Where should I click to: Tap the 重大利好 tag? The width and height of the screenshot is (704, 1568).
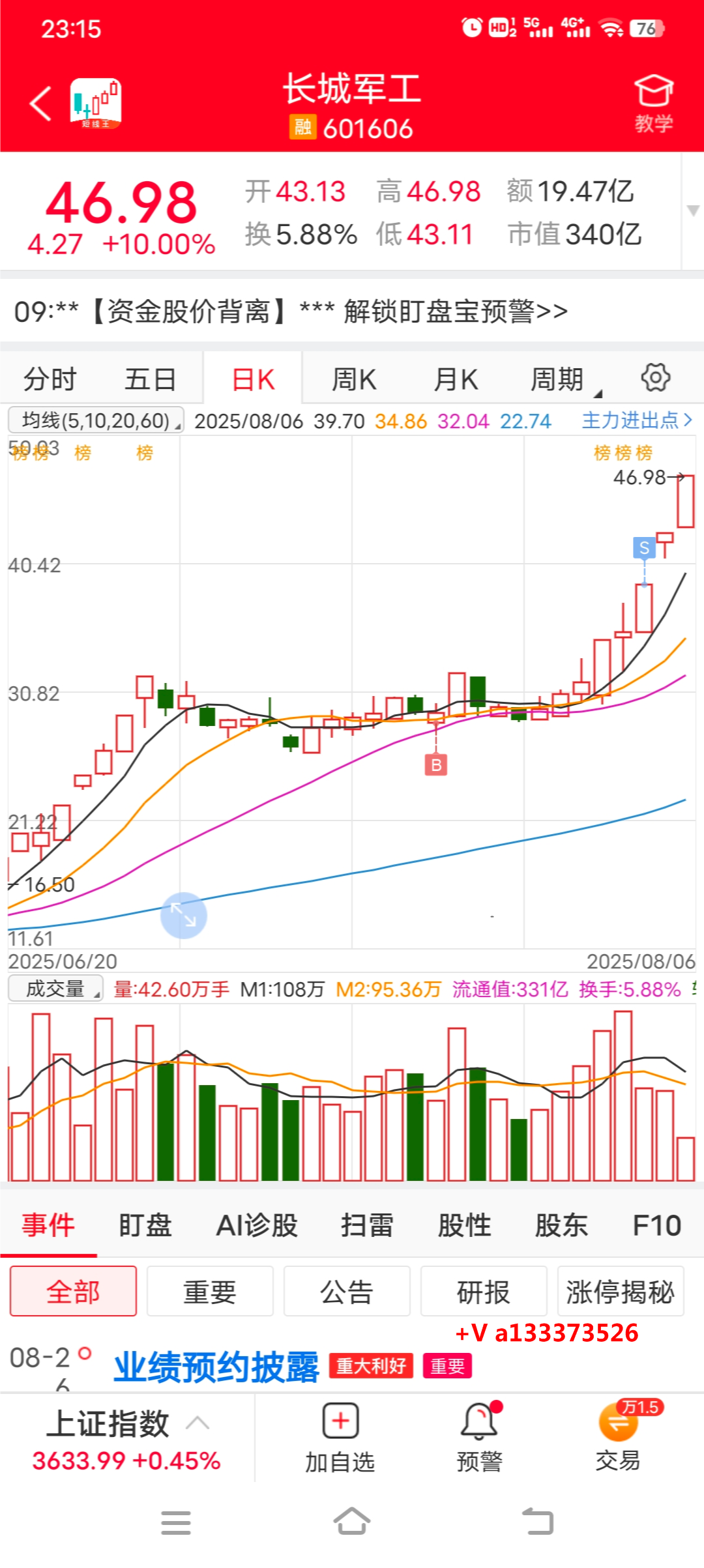(x=371, y=1366)
